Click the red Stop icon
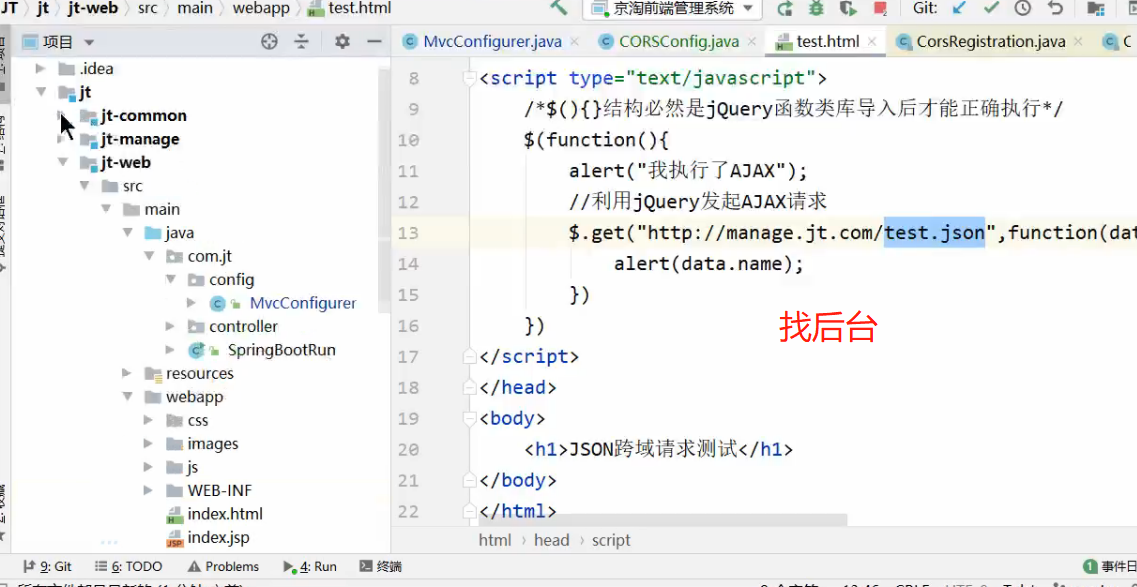This screenshot has width=1137, height=587. pyautogui.click(x=880, y=9)
